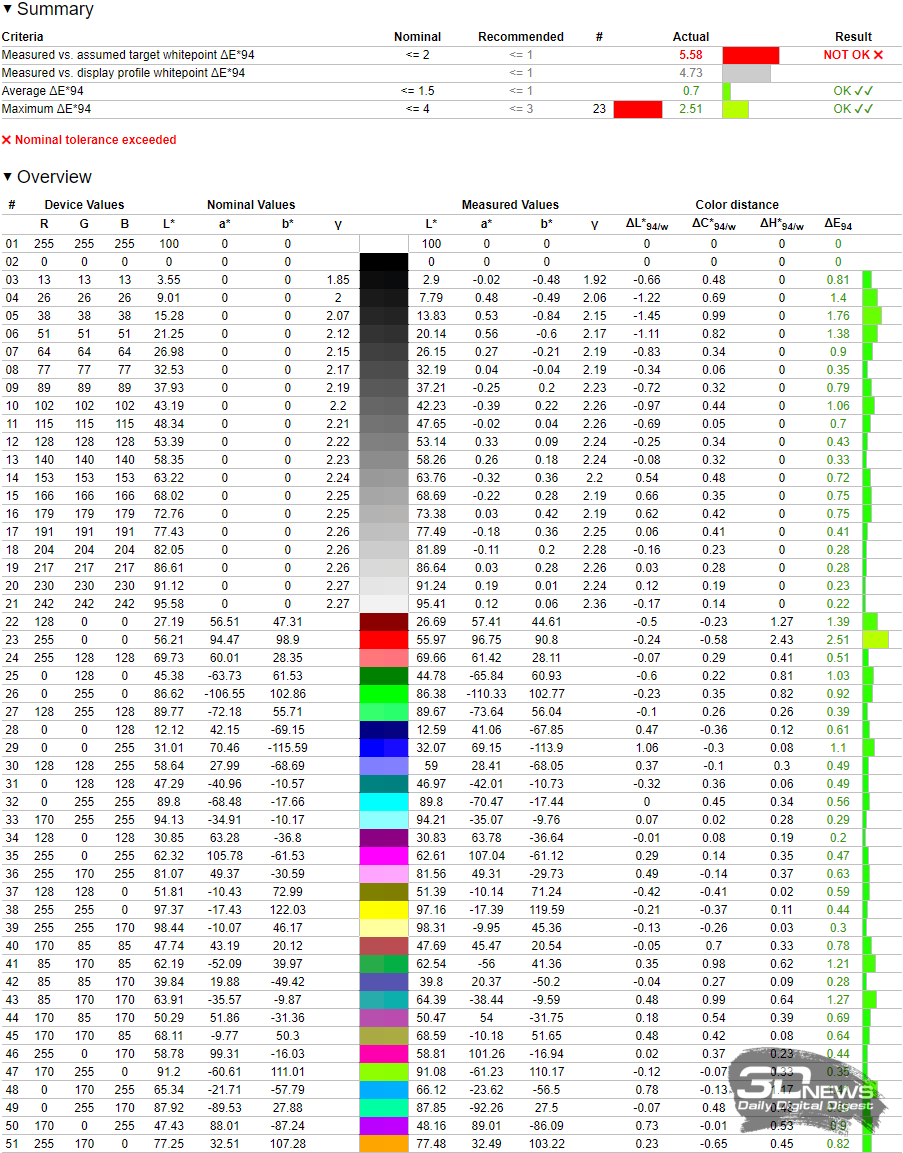The height and width of the screenshot is (1153, 903).
Task: Click the Color distance column header
Action: click(737, 205)
